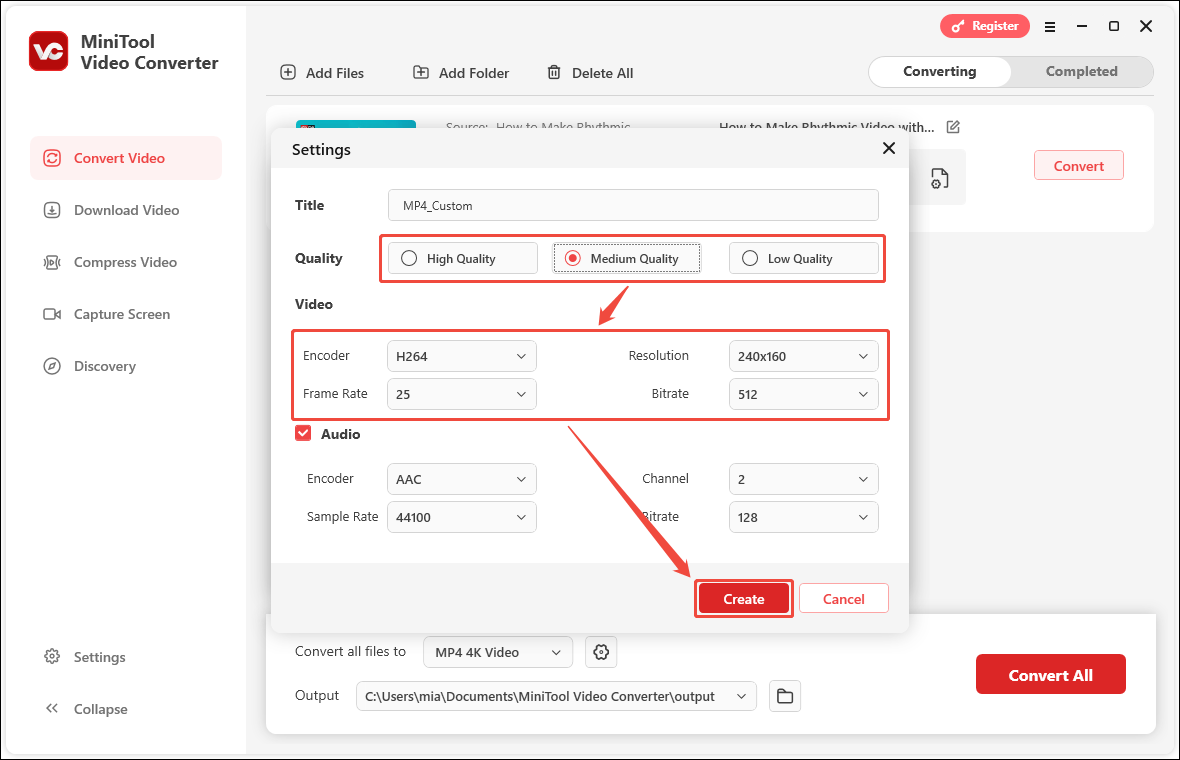Browse output location with the folder icon
Viewport: 1180px width, 760px height.
tap(785, 696)
